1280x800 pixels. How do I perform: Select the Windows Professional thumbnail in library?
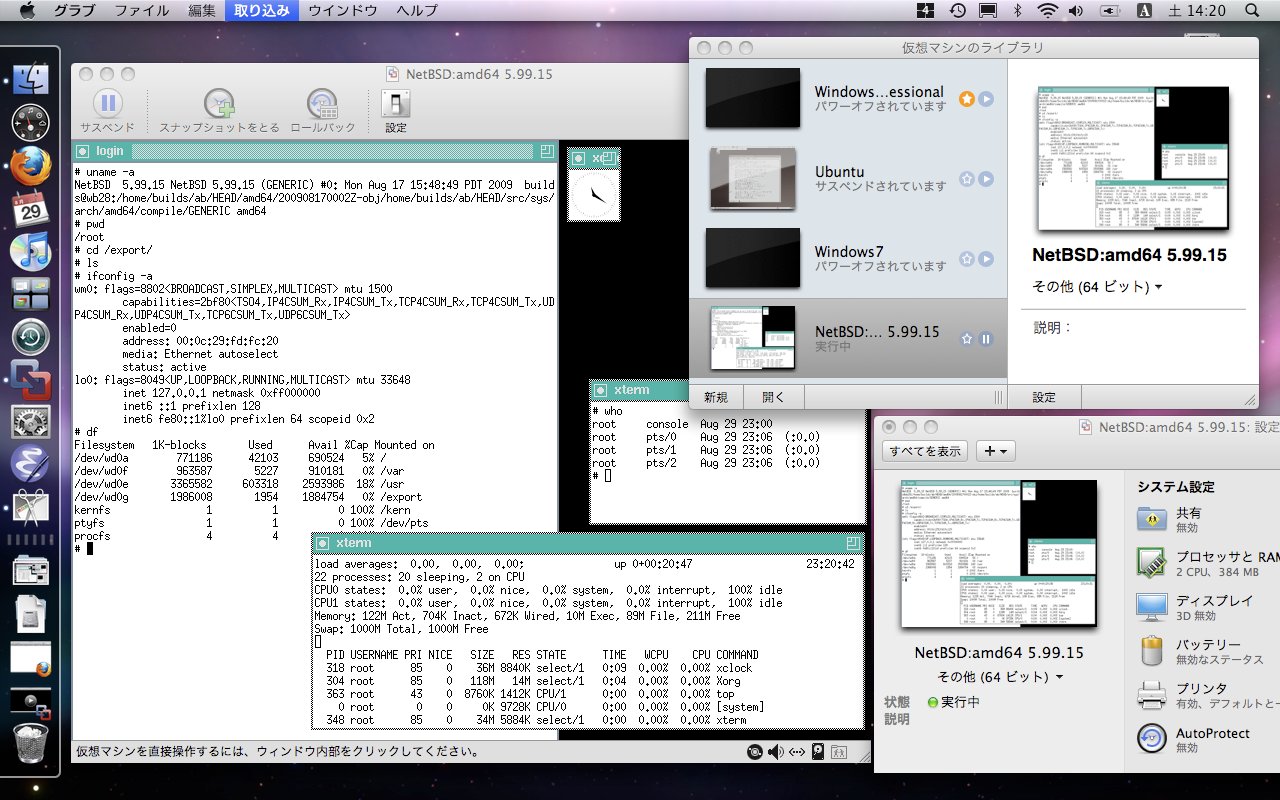point(753,98)
